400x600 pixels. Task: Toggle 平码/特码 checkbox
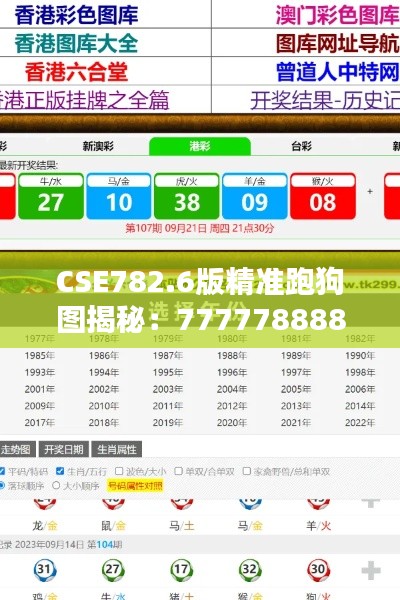click(x=2, y=471)
